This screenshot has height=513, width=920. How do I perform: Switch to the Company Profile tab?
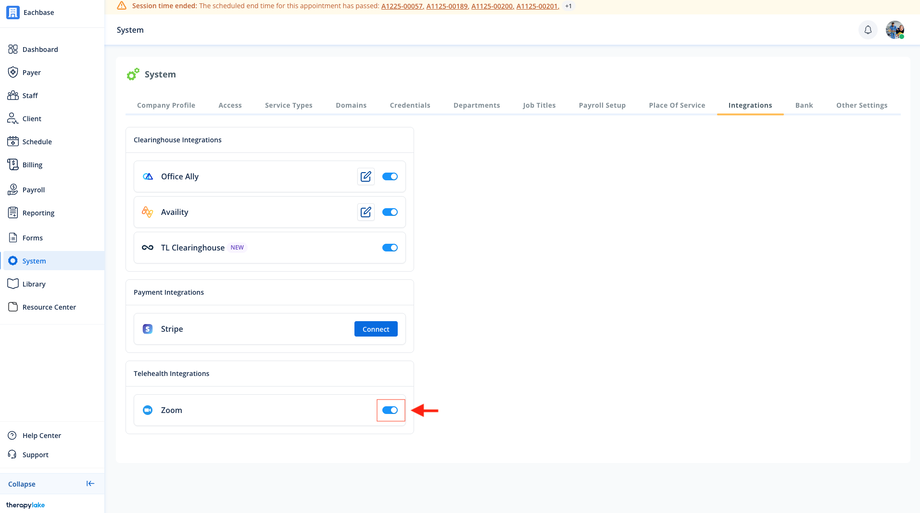click(166, 105)
